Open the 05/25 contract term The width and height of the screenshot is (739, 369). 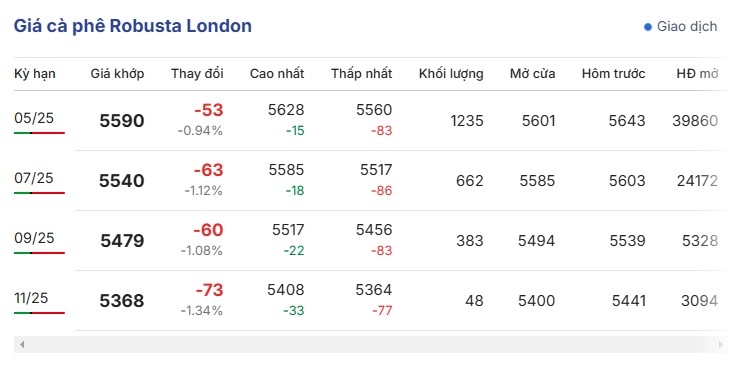click(x=34, y=118)
